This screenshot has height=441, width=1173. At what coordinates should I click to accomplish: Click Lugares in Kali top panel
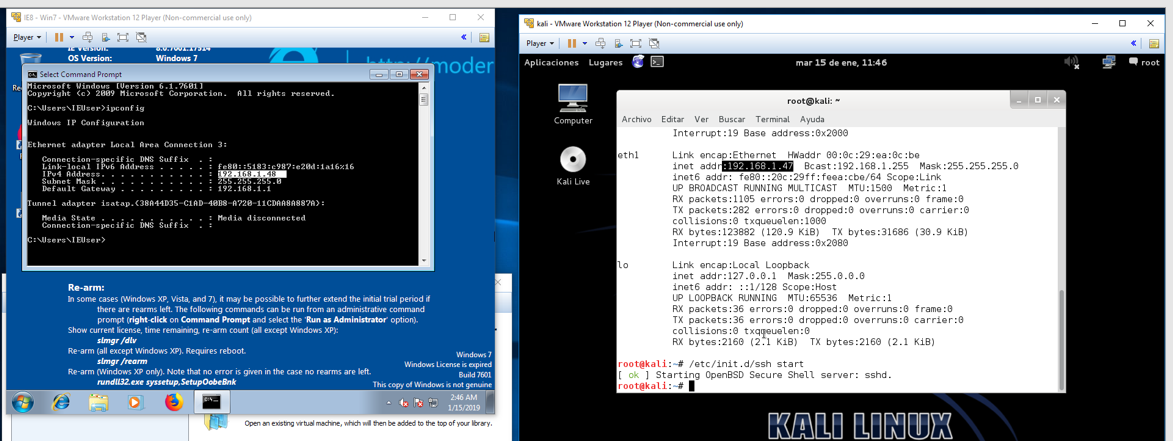pos(605,63)
